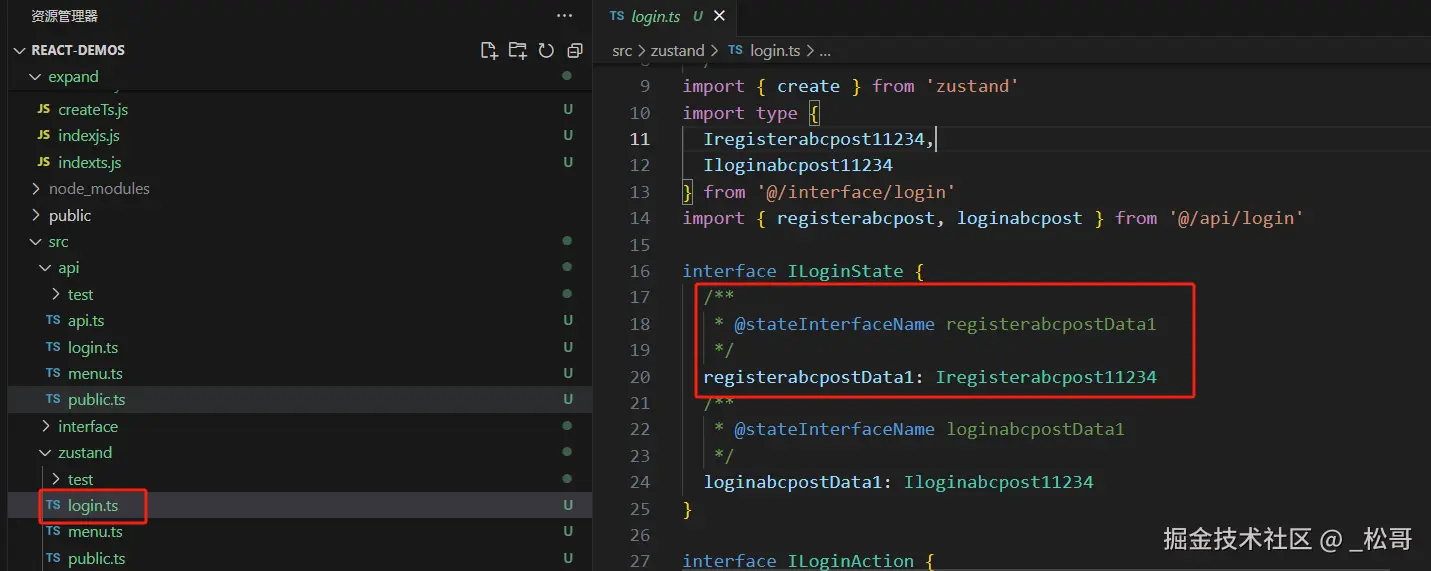Click the New Folder icon in explorer header
This screenshot has width=1431, height=571.
[517, 50]
